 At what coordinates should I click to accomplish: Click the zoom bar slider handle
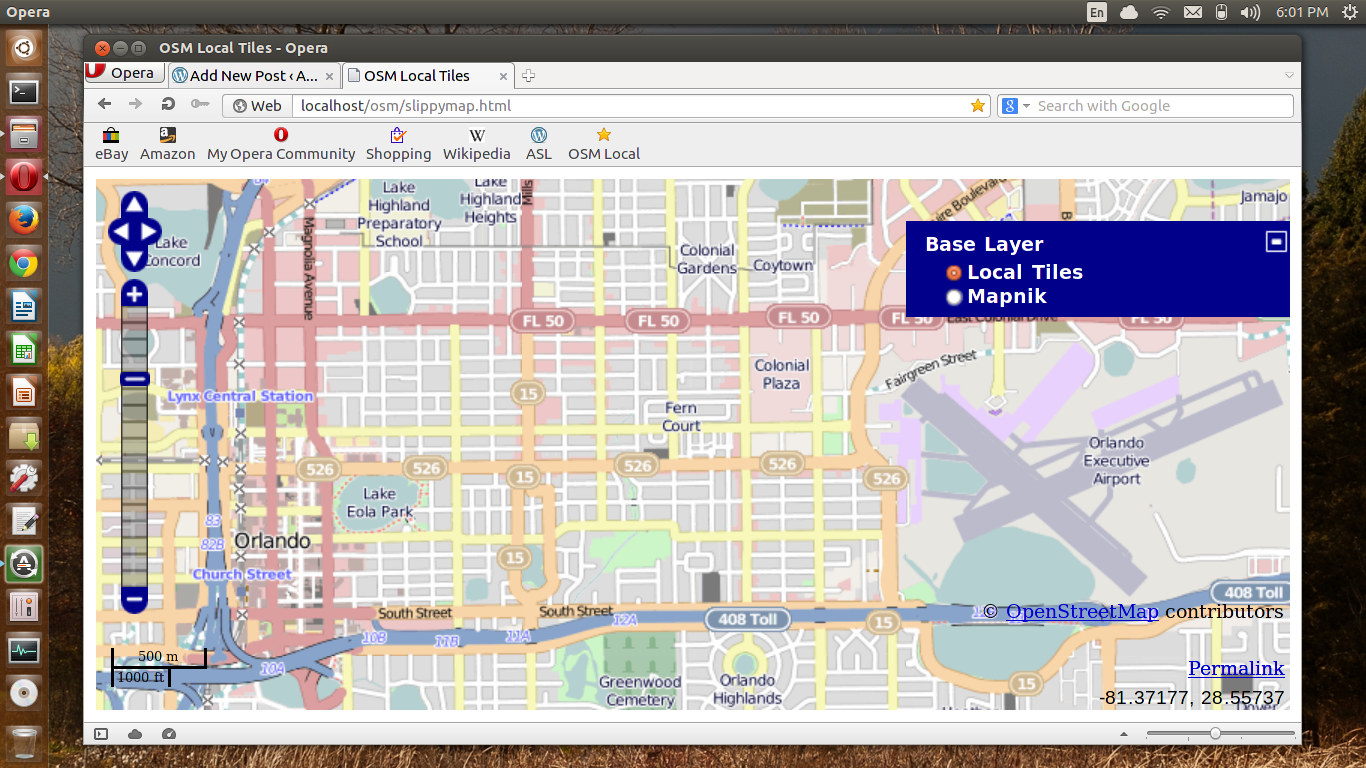click(135, 379)
